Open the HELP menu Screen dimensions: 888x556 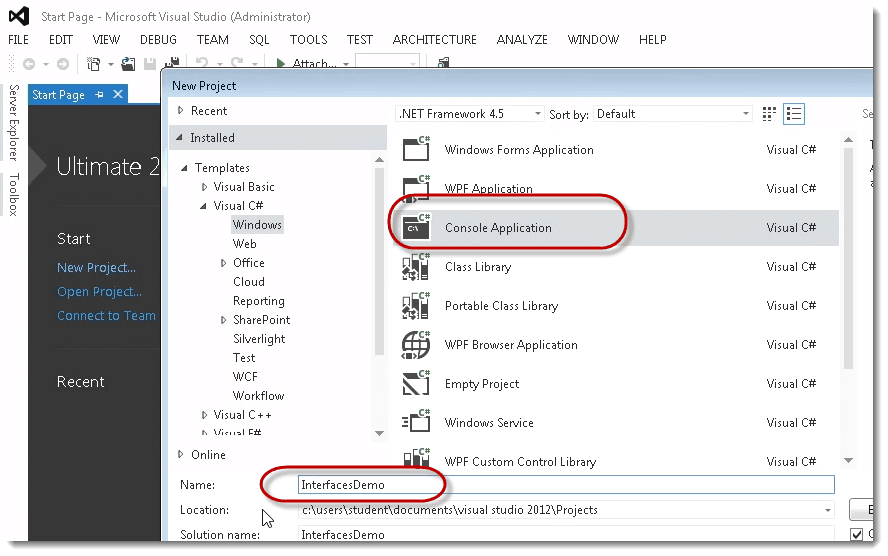652,40
